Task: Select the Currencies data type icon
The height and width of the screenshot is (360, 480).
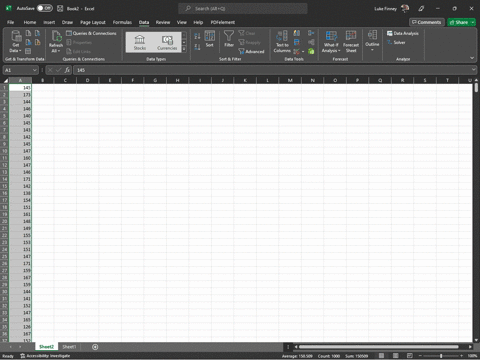Action: pyautogui.click(x=167, y=42)
